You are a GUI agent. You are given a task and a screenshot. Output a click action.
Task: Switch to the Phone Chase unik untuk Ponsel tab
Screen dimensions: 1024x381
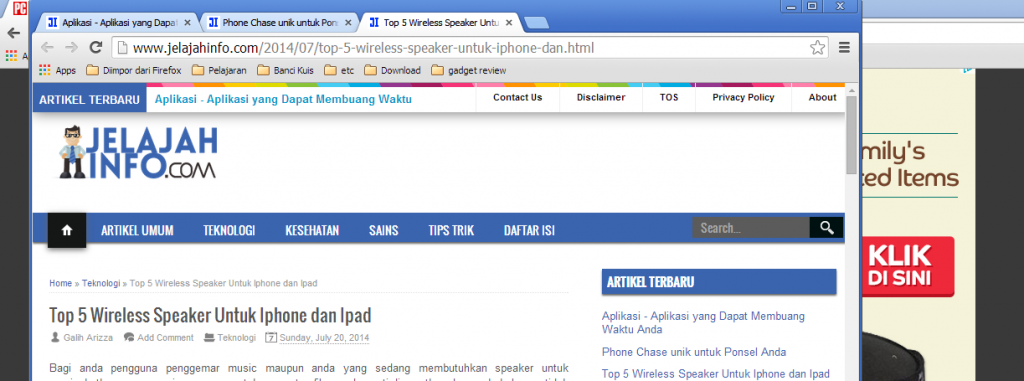tap(280, 22)
